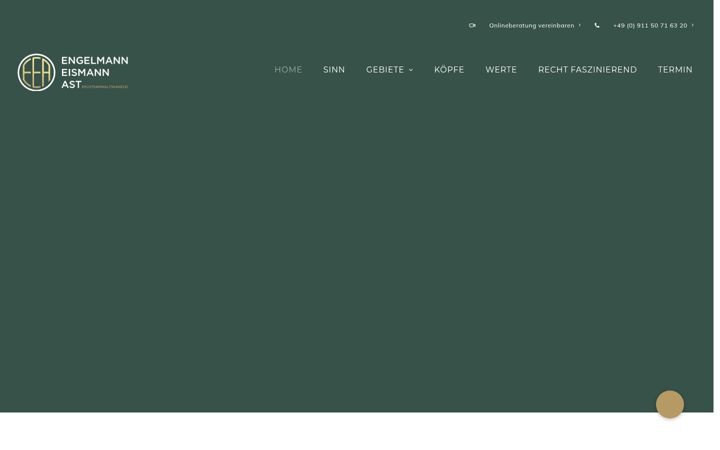
Task: Click the phone handset icon
Action: pyautogui.click(x=597, y=26)
